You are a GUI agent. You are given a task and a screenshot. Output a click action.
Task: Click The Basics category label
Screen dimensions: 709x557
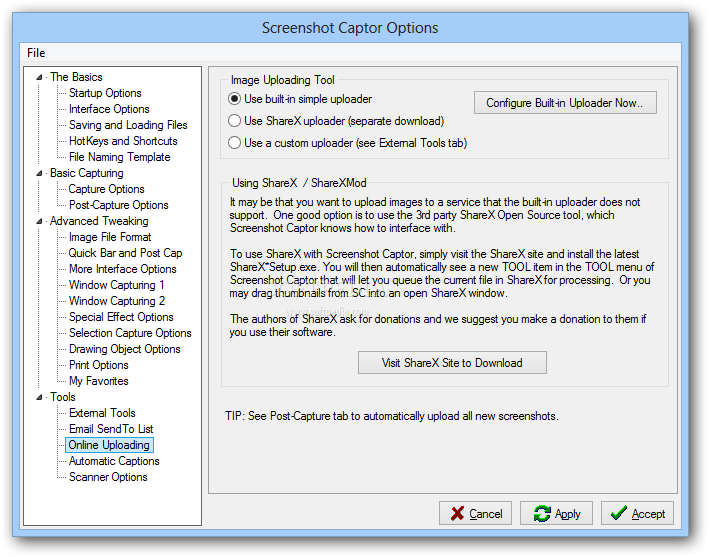pyautogui.click(x=76, y=77)
